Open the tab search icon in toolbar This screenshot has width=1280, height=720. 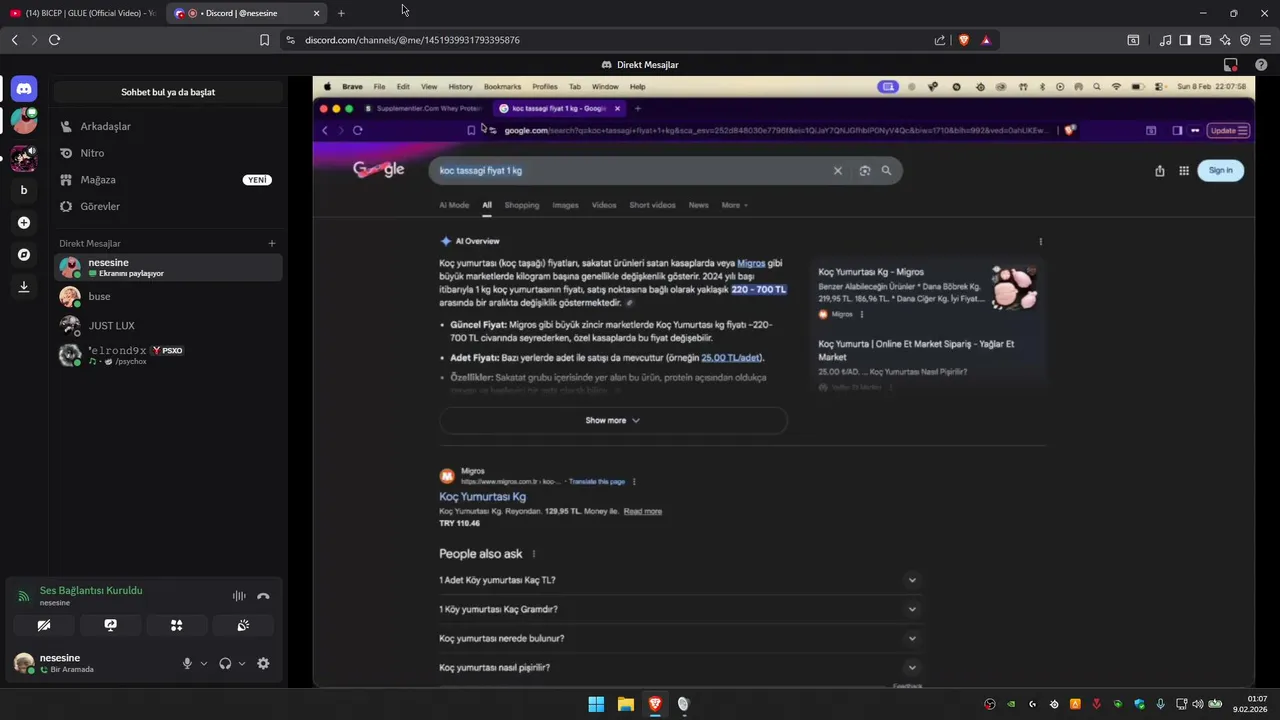coord(1133,40)
